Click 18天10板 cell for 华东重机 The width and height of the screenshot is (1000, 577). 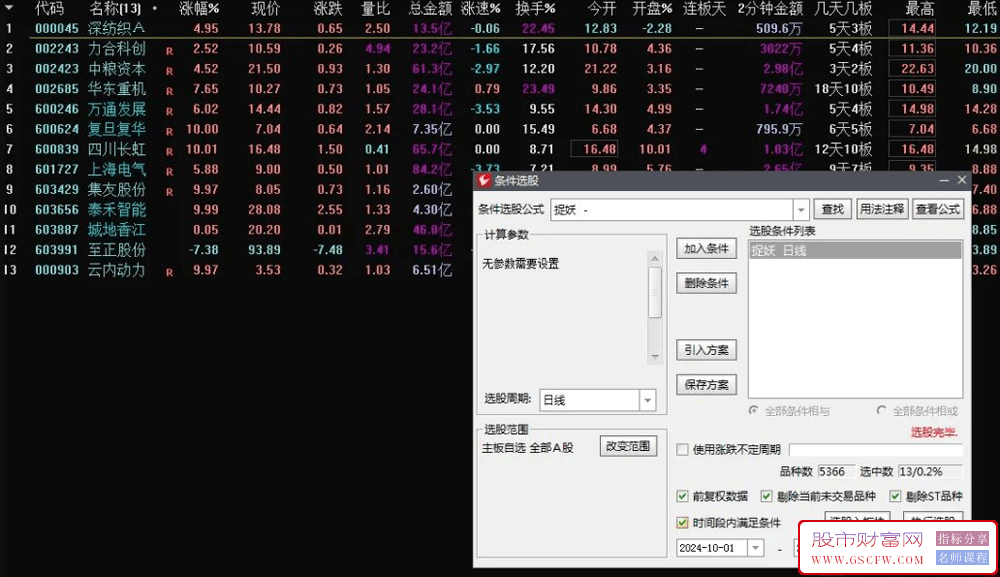842,89
